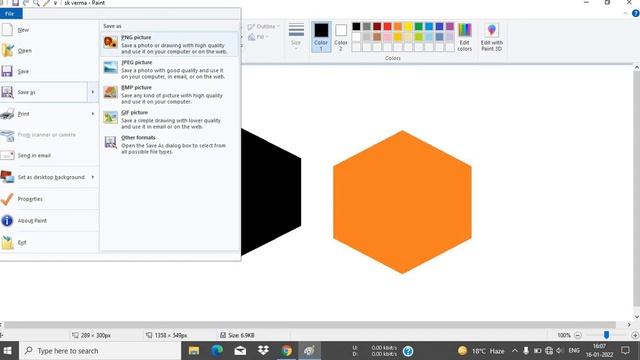Open the line Size selector
Image resolution: width=640 pixels, height=360 pixels.
[x=296, y=36]
